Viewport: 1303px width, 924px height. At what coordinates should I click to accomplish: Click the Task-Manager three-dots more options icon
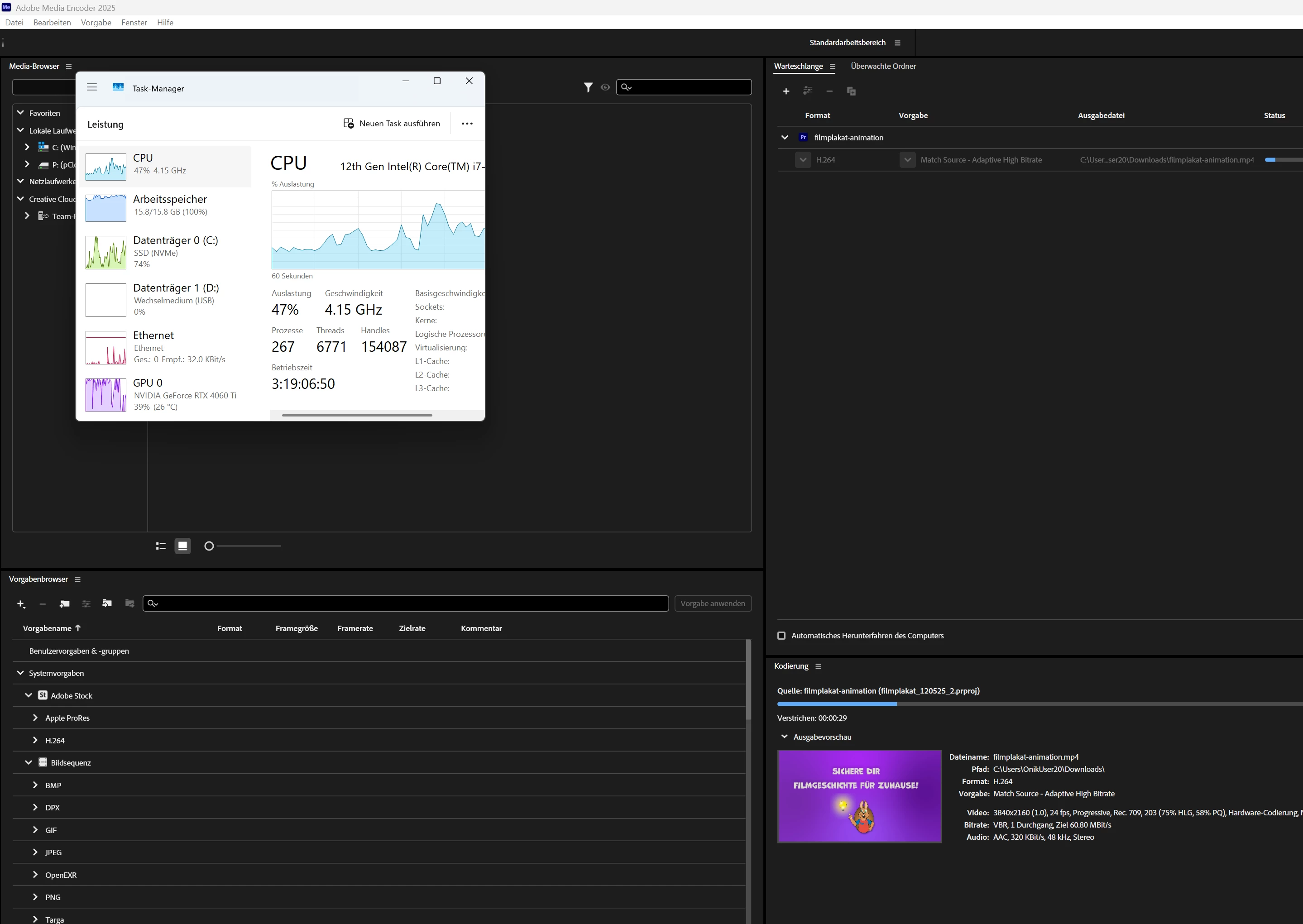(467, 124)
